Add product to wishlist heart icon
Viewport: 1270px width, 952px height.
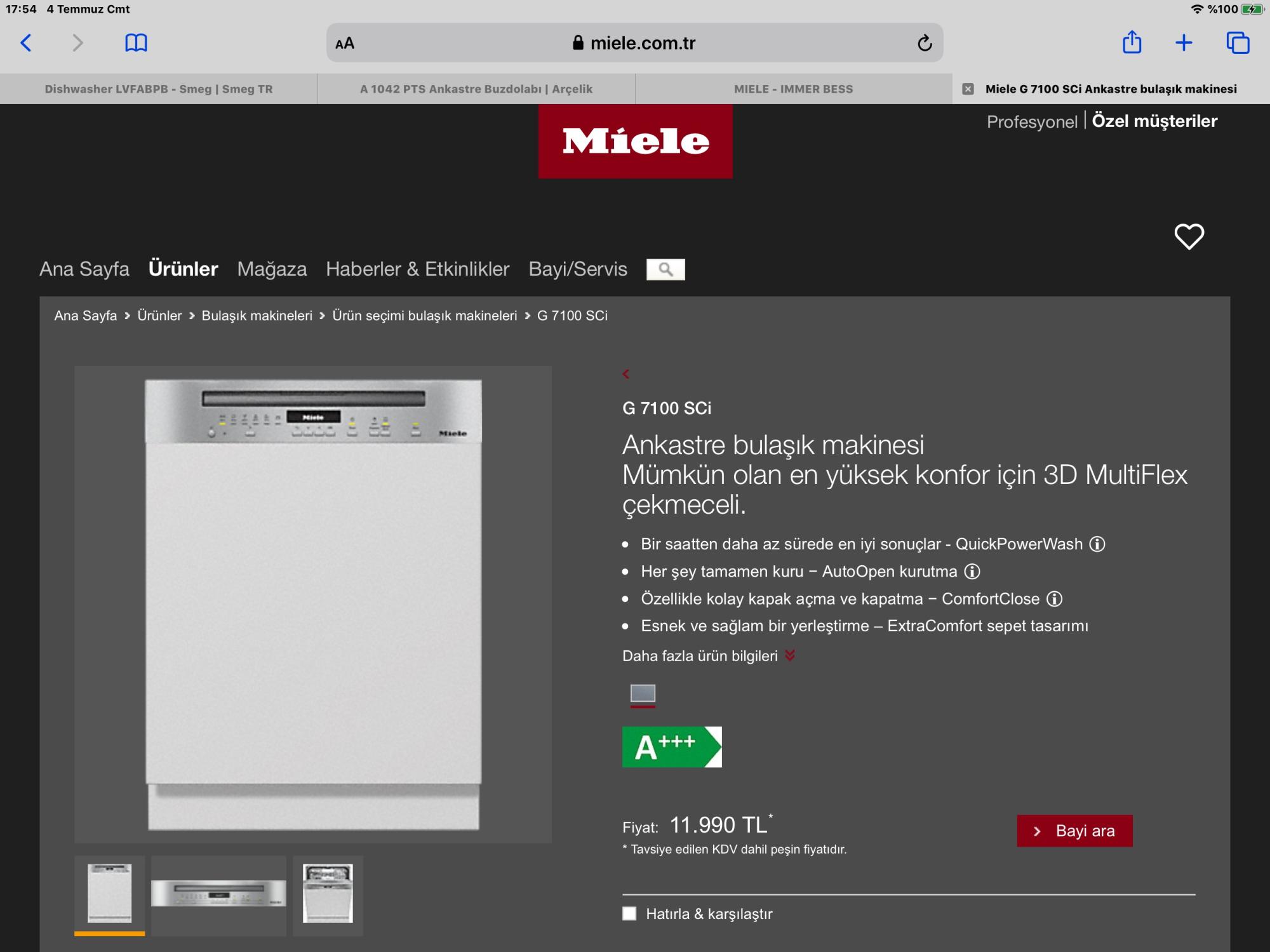1189,236
